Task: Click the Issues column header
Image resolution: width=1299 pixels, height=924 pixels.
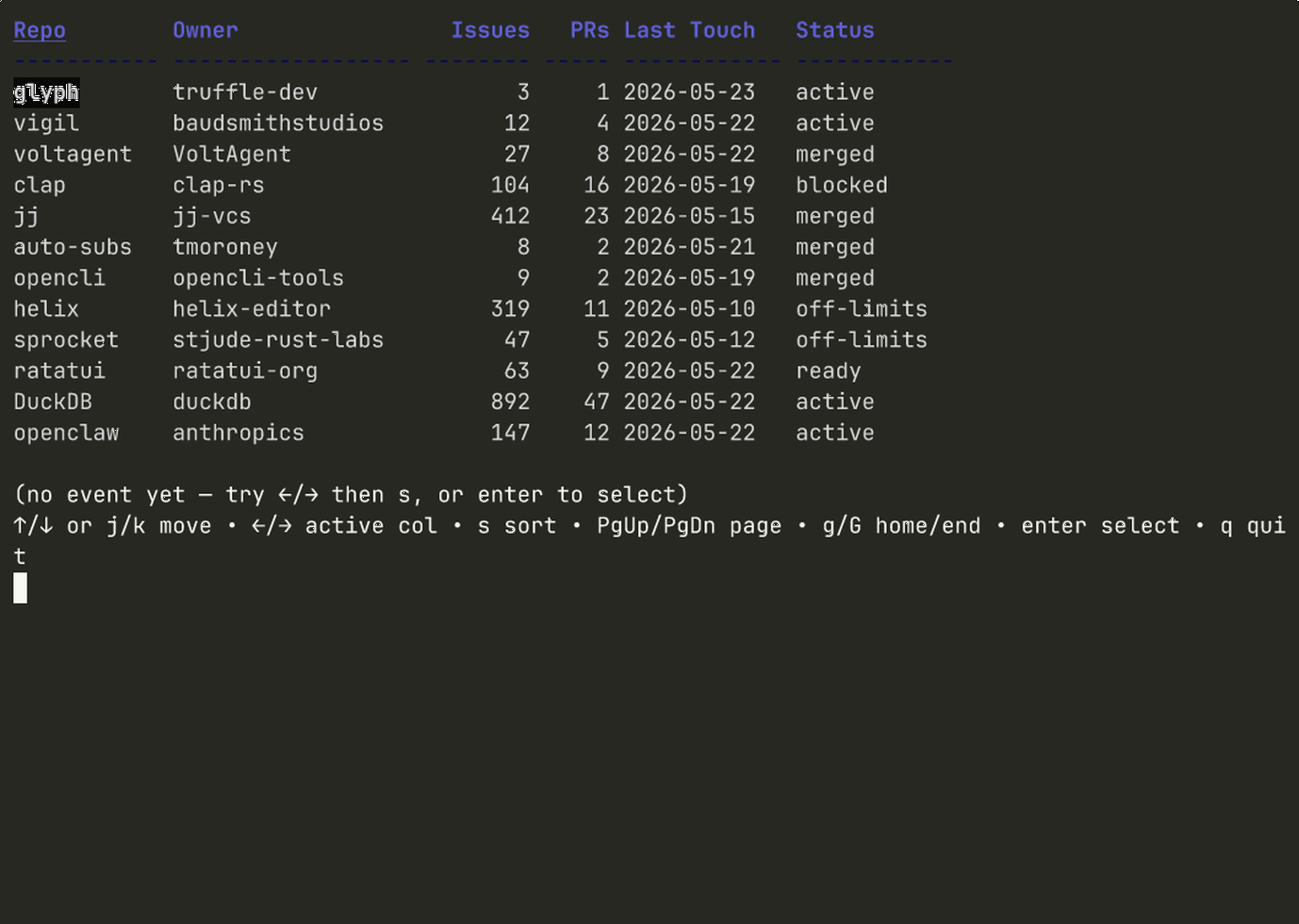Action: point(490,30)
